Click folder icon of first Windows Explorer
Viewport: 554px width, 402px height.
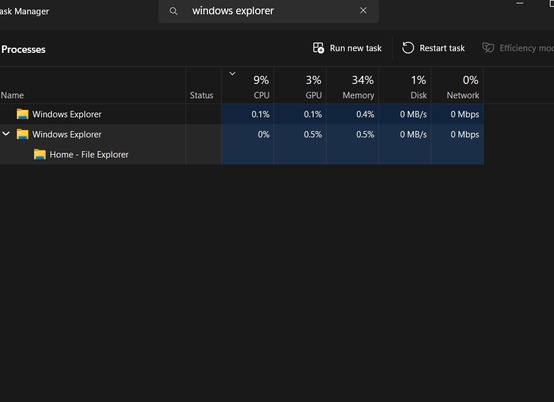(x=23, y=114)
